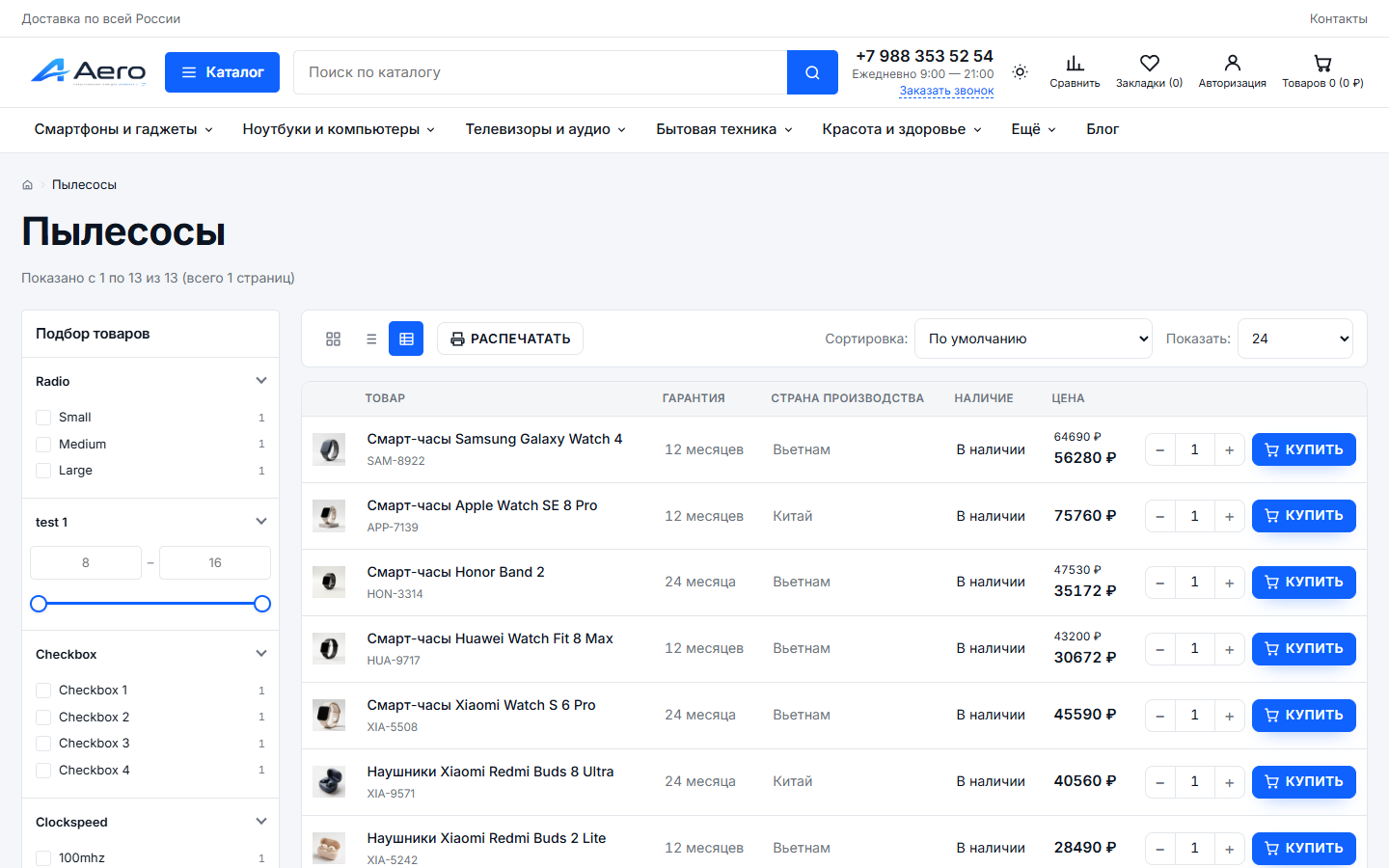Buy Huawei Watch Fit 8 Max
Screen dimensions: 1389x868
tap(1303, 649)
